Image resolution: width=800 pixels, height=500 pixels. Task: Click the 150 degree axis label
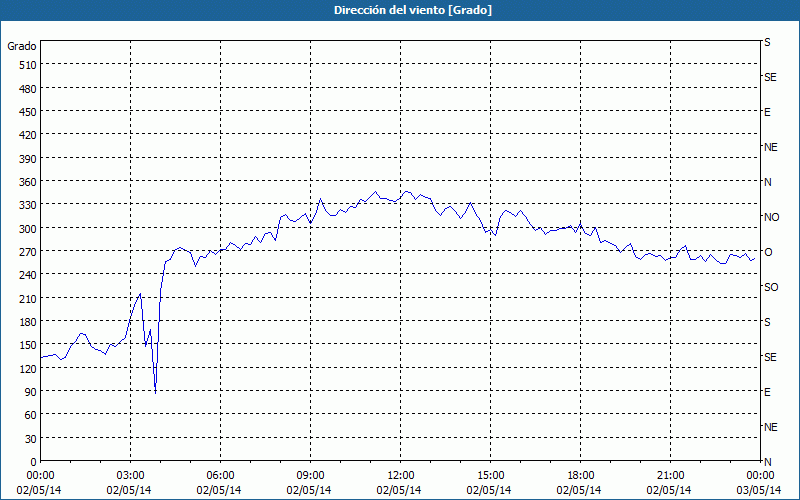(29, 345)
